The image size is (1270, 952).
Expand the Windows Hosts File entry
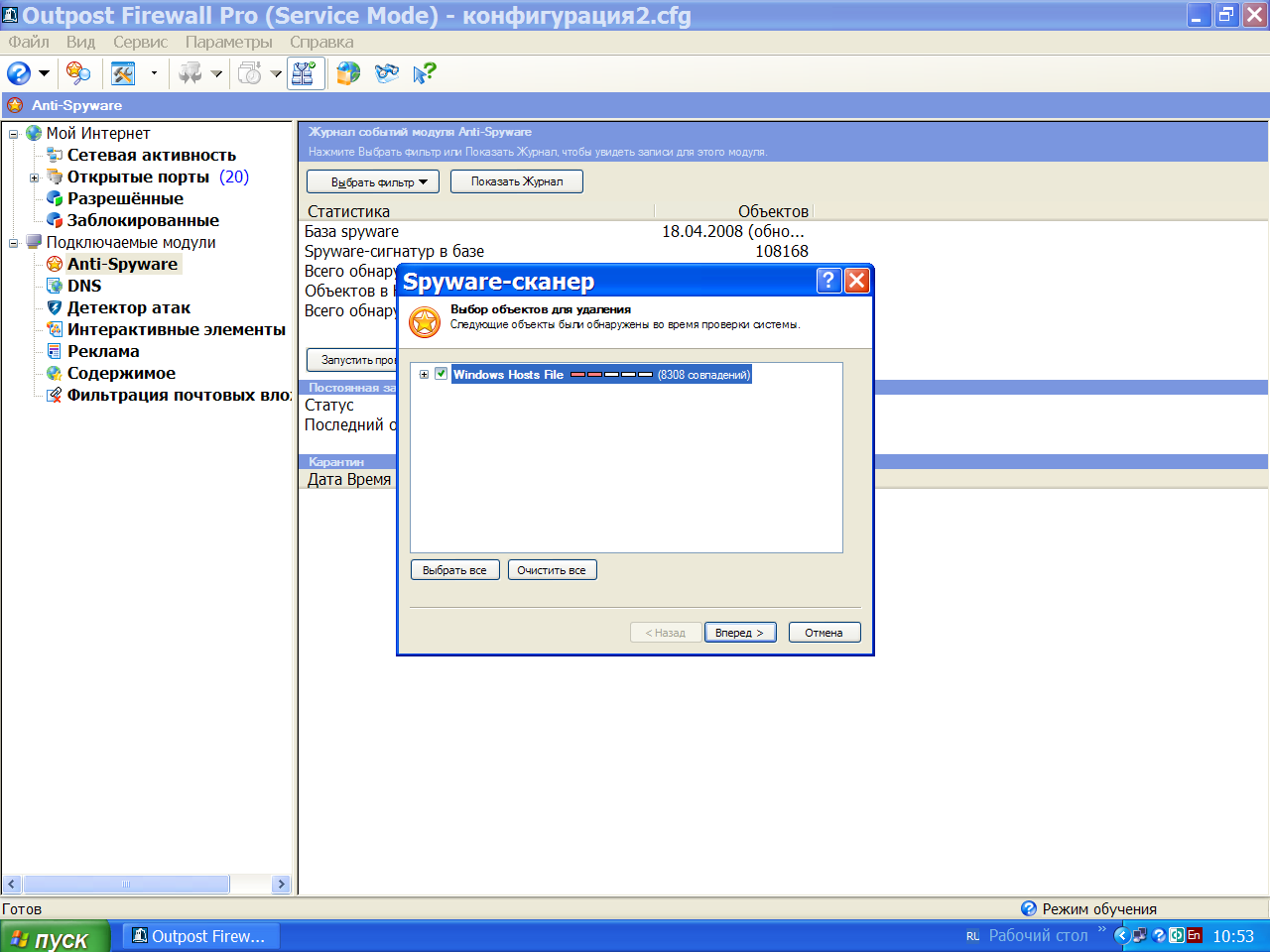point(424,374)
